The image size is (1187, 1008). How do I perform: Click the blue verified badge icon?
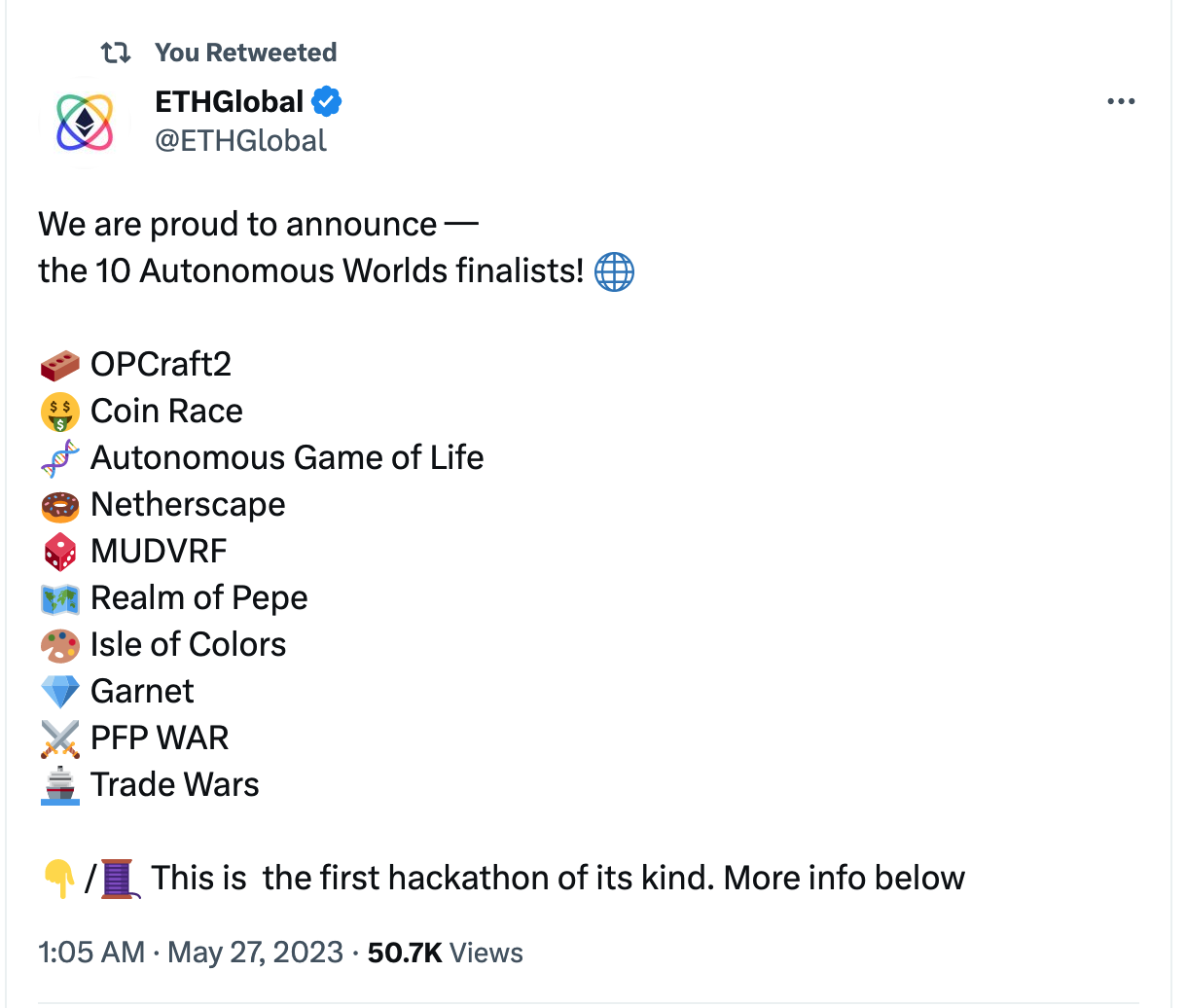(326, 101)
